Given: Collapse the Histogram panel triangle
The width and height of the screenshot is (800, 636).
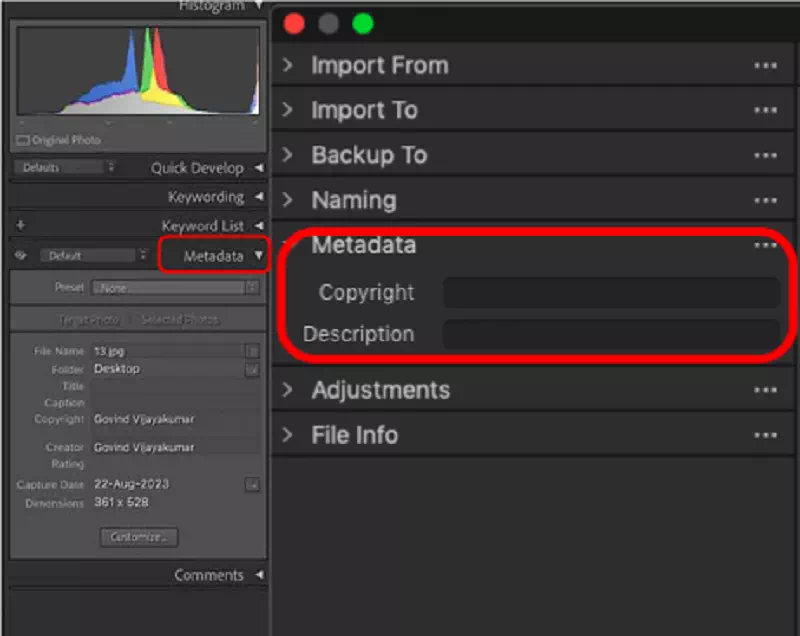Looking at the screenshot, I should tap(259, 5).
